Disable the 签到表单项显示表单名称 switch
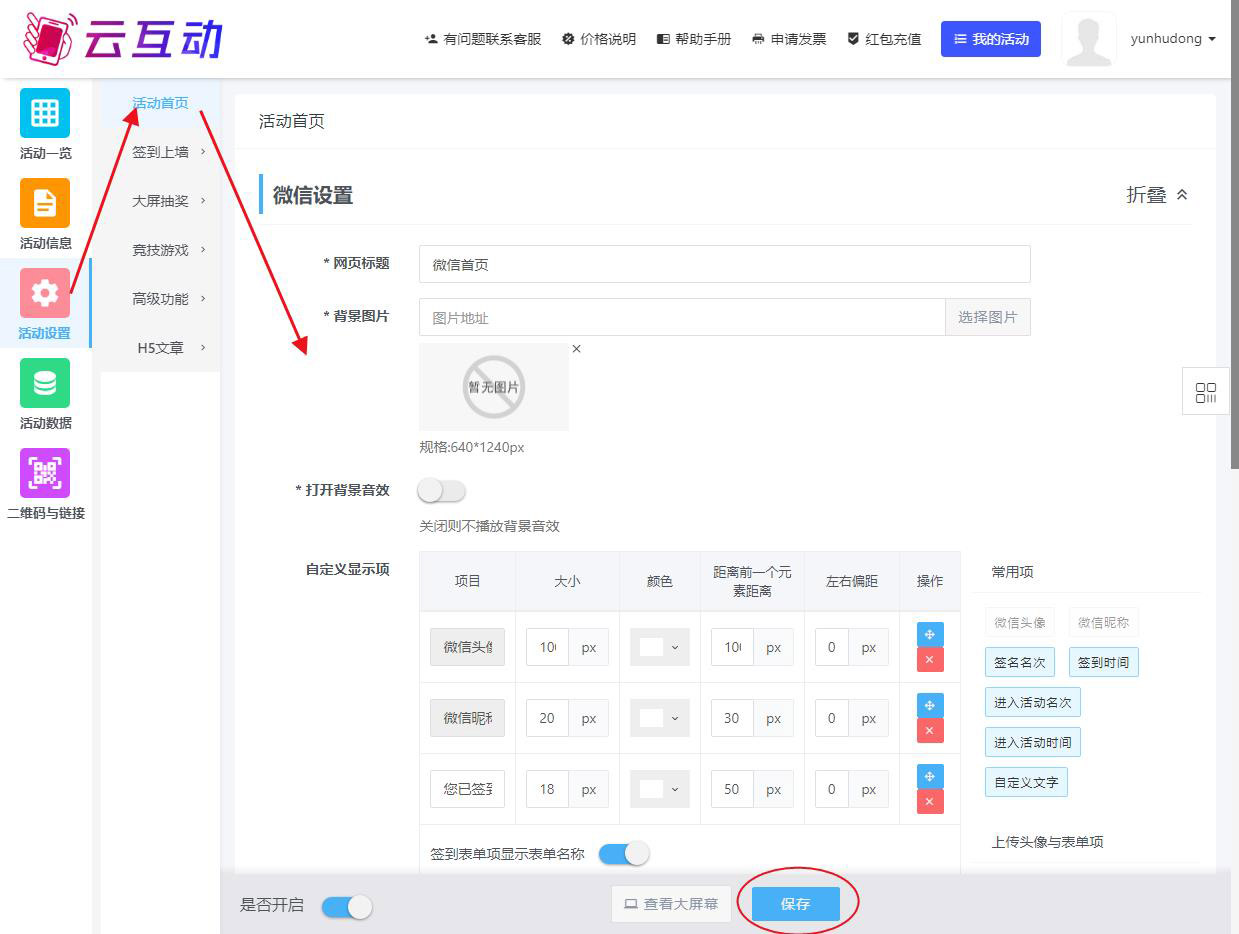Viewport: 1239px width, 934px height. tap(624, 854)
